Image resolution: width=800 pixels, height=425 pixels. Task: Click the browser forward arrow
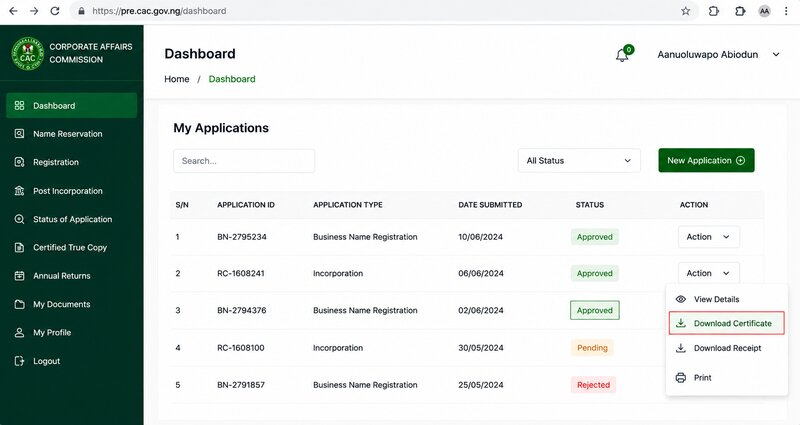coord(34,11)
